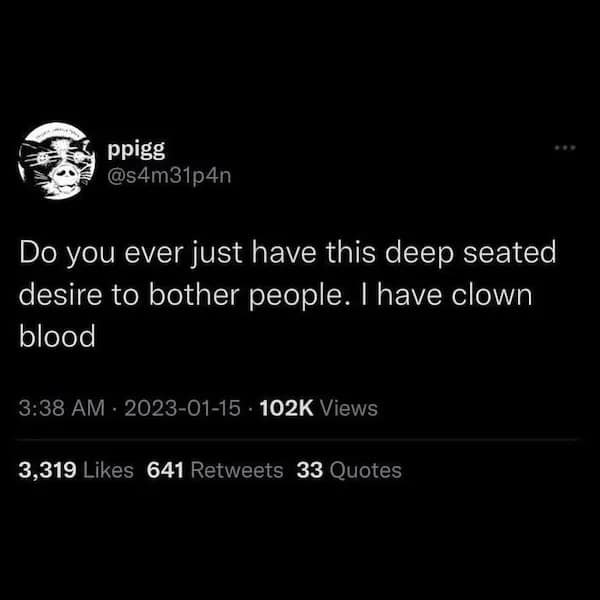The height and width of the screenshot is (600, 600).
Task: Open the Quotes list label
Action: pyautogui.click(x=365, y=470)
